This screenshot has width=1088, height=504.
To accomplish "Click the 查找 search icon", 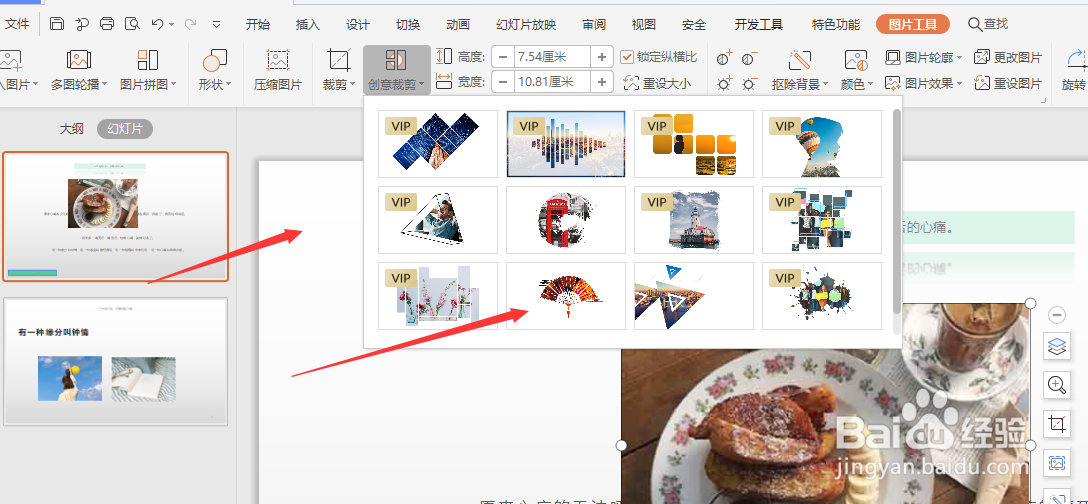I will tap(975, 24).
